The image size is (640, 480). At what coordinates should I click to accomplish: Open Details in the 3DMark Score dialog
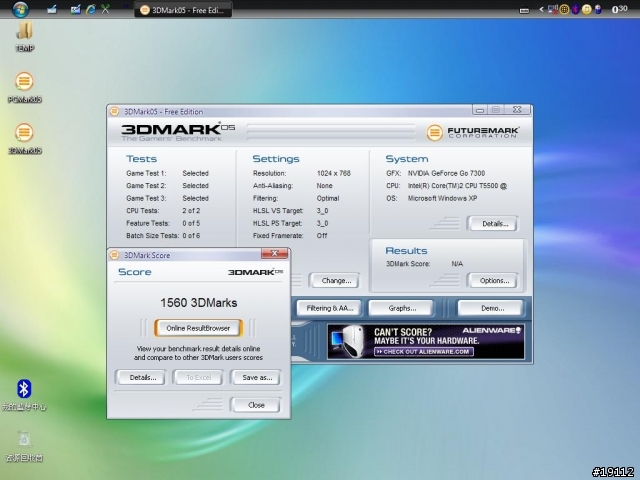pos(141,378)
